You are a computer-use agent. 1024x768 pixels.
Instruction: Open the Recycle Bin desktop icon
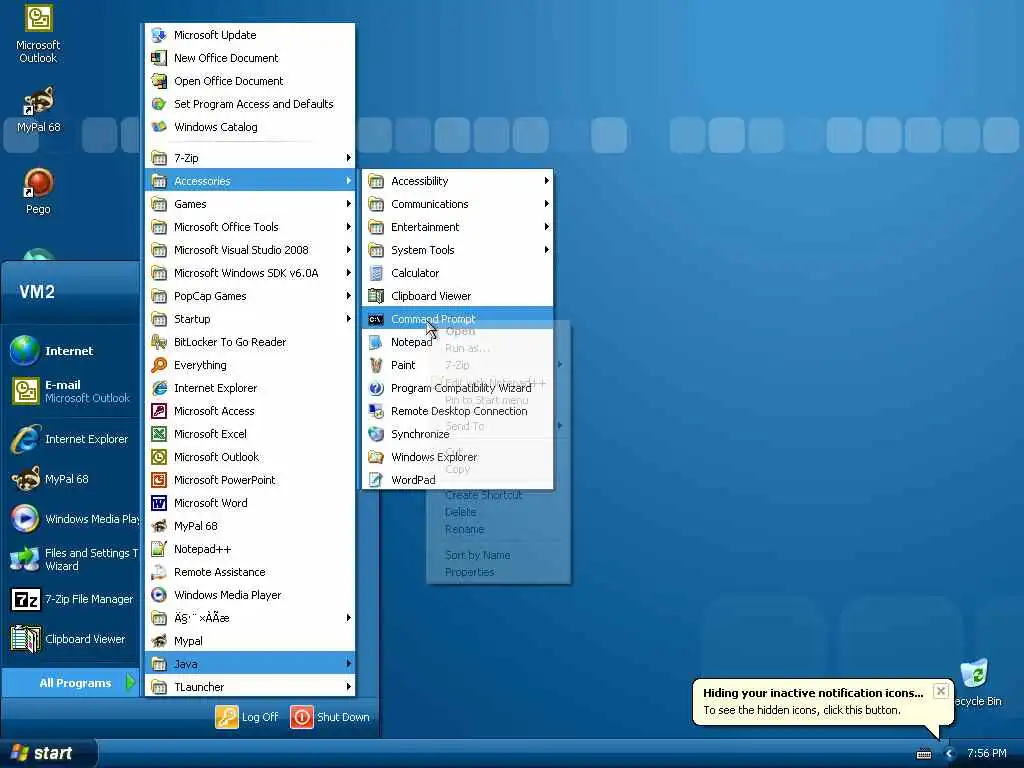pyautogui.click(x=975, y=682)
